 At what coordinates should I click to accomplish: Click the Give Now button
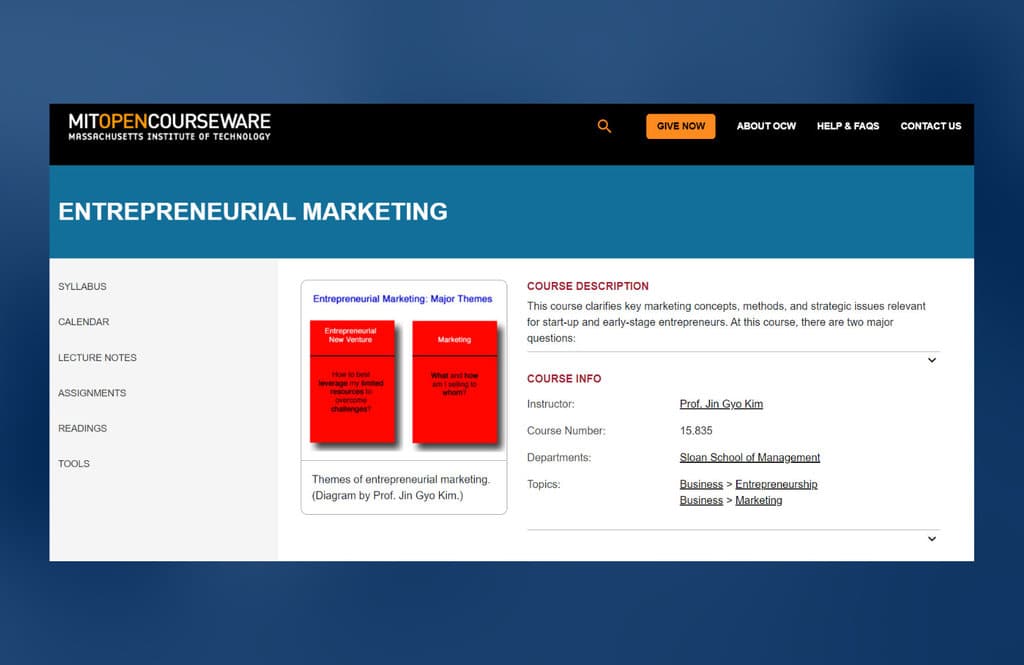click(680, 126)
